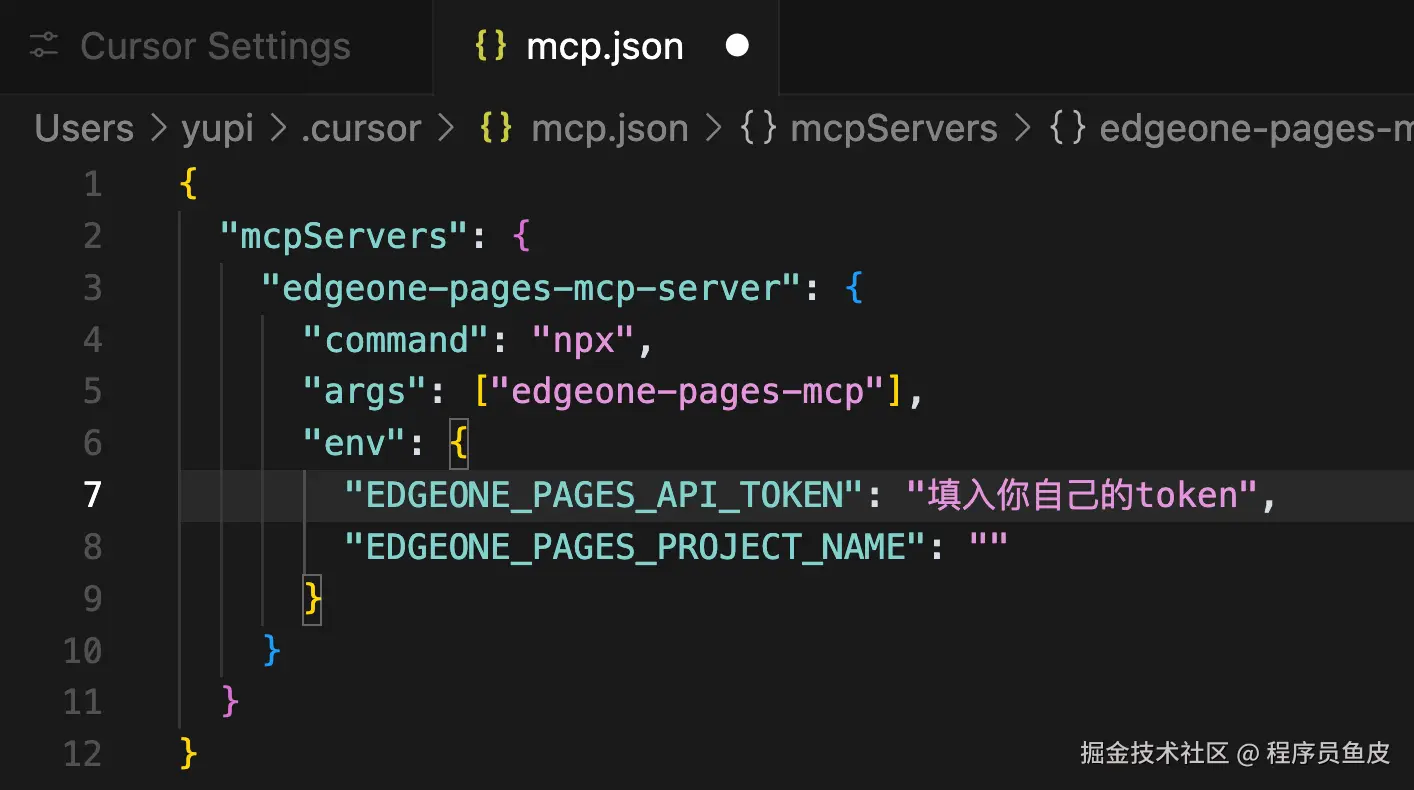Open the yupi breadcrumb segment
This screenshot has height=790, width=1414.
tap(217, 128)
